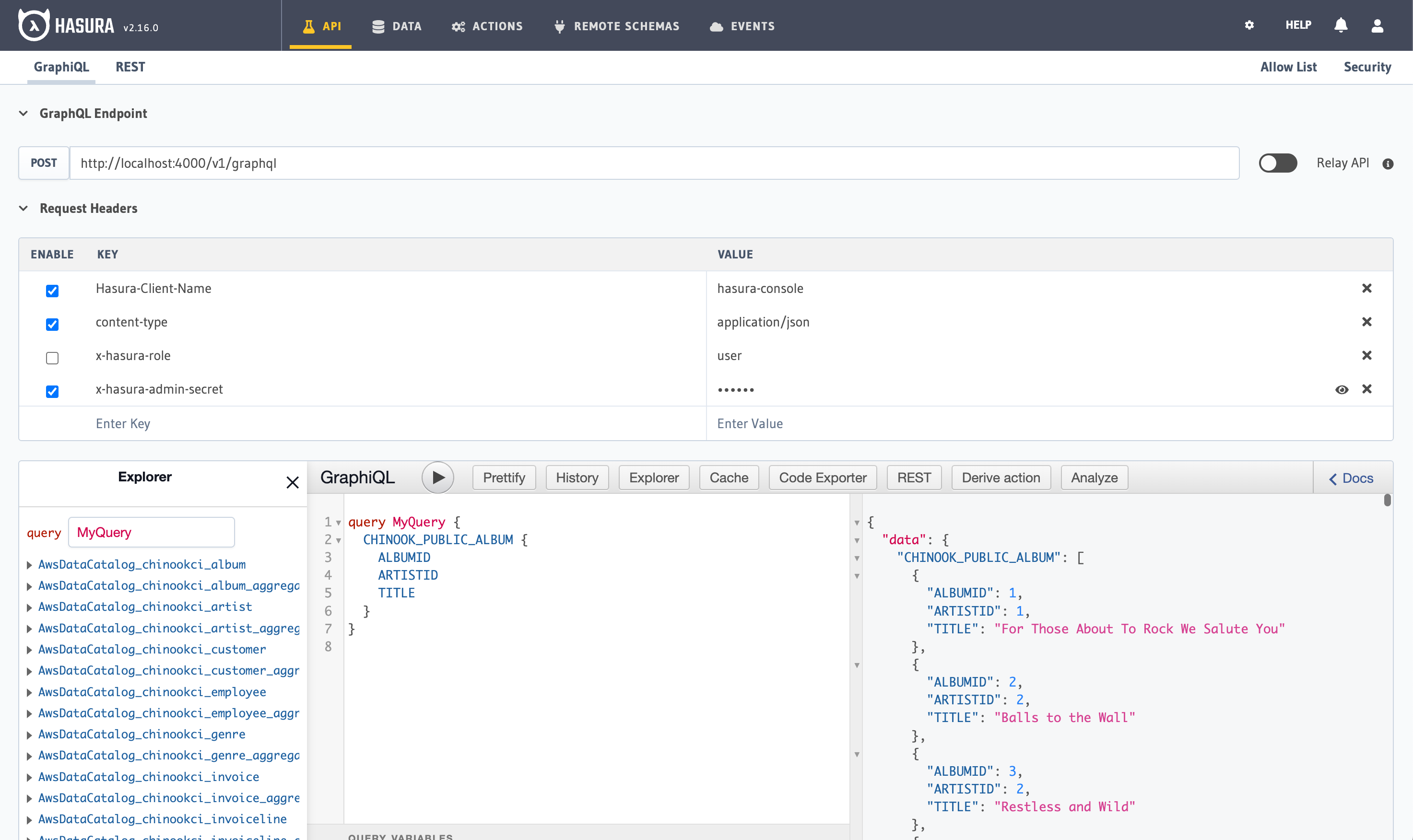The width and height of the screenshot is (1413, 840).
Task: Collapse the Request Headers section
Action: click(x=23, y=208)
